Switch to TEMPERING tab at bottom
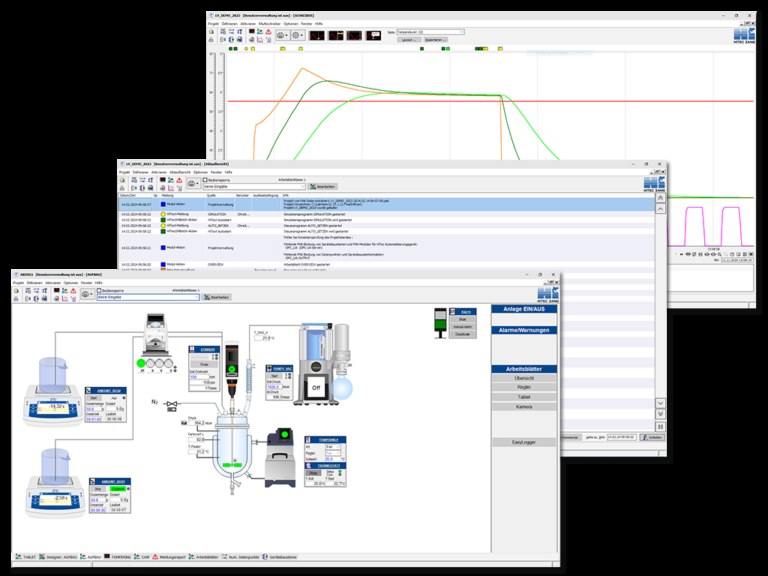768x576 pixels. [x=118, y=557]
